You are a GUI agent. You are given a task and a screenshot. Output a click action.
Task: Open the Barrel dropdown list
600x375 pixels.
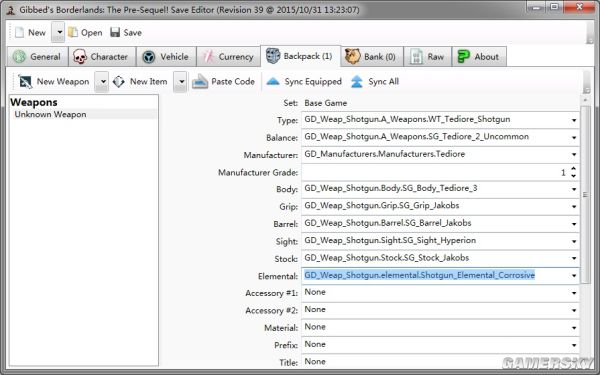coord(574,224)
